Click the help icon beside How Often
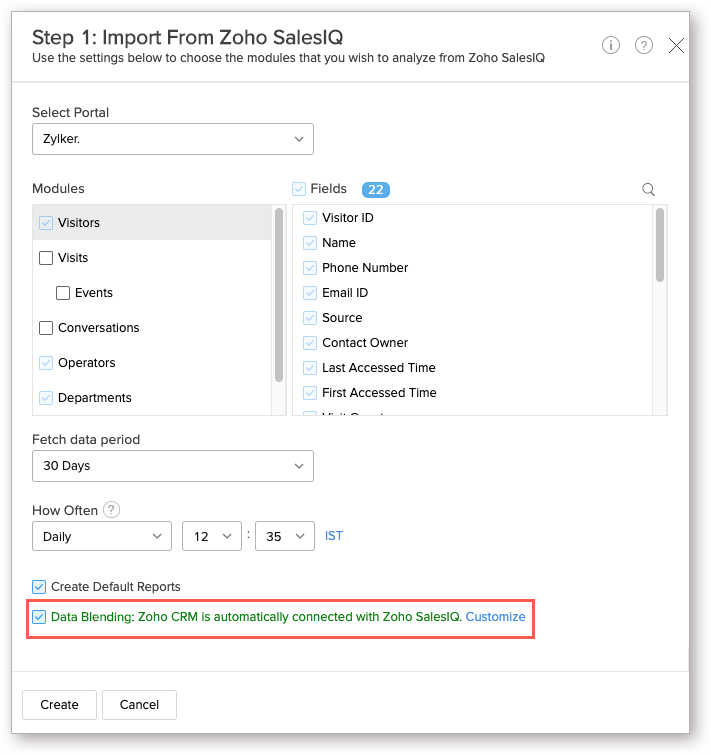The width and height of the screenshot is (711, 755). pos(112,510)
